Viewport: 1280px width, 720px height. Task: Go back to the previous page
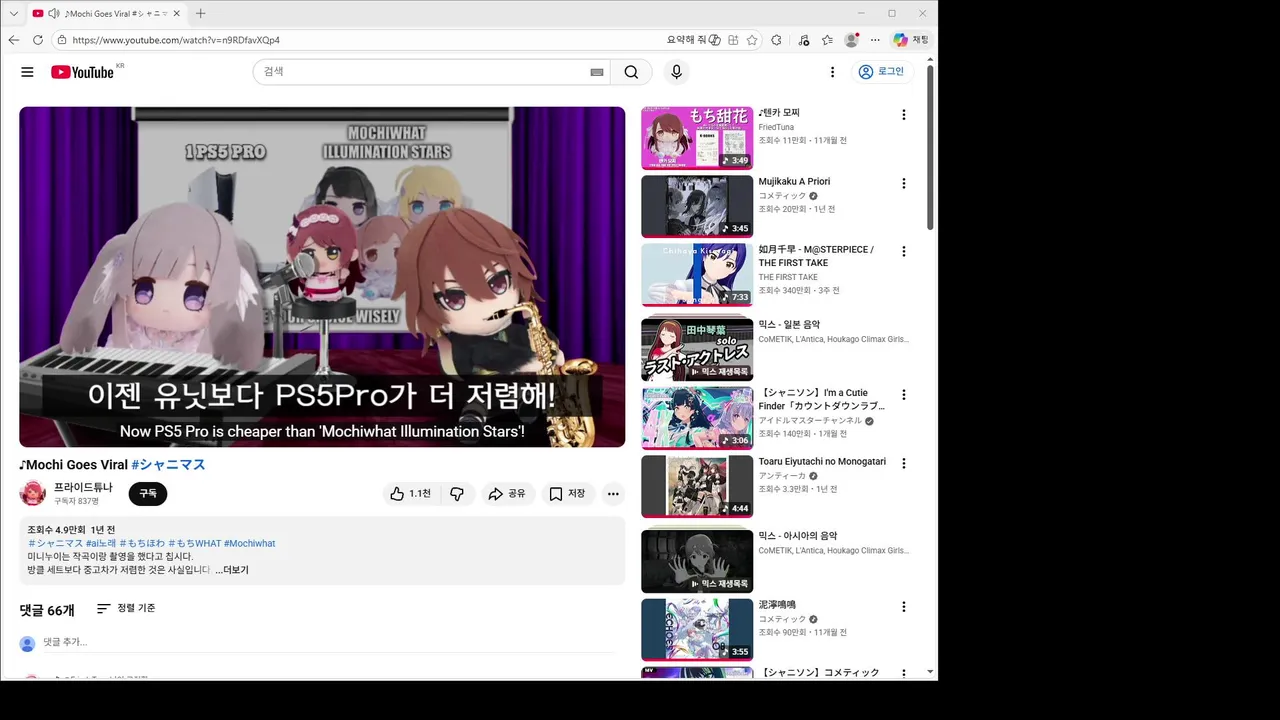(x=14, y=40)
